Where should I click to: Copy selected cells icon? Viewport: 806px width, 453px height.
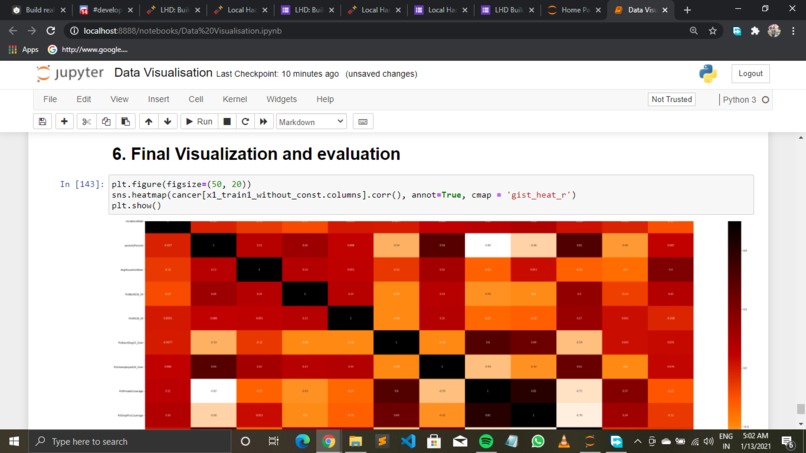(x=106, y=122)
